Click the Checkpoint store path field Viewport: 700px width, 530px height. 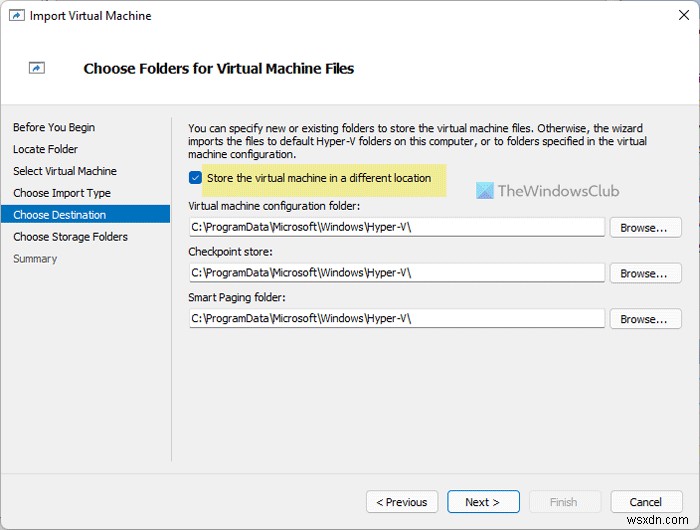(397, 273)
